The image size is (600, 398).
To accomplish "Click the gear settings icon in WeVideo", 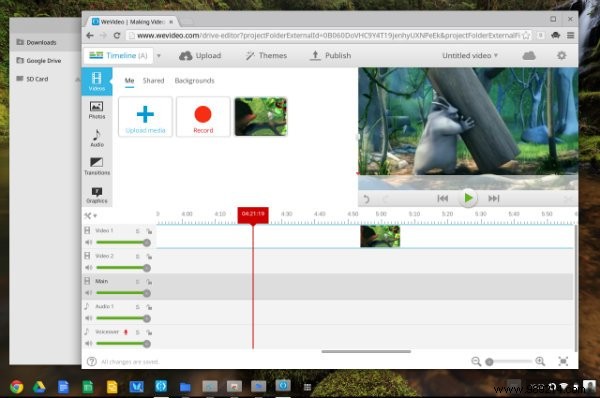I will click(561, 55).
